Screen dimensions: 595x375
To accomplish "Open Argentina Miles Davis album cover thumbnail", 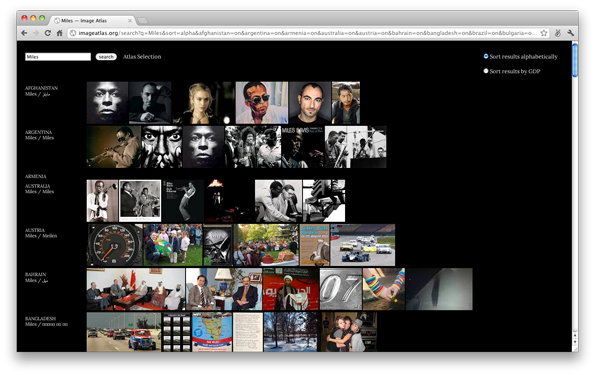I will (303, 147).
